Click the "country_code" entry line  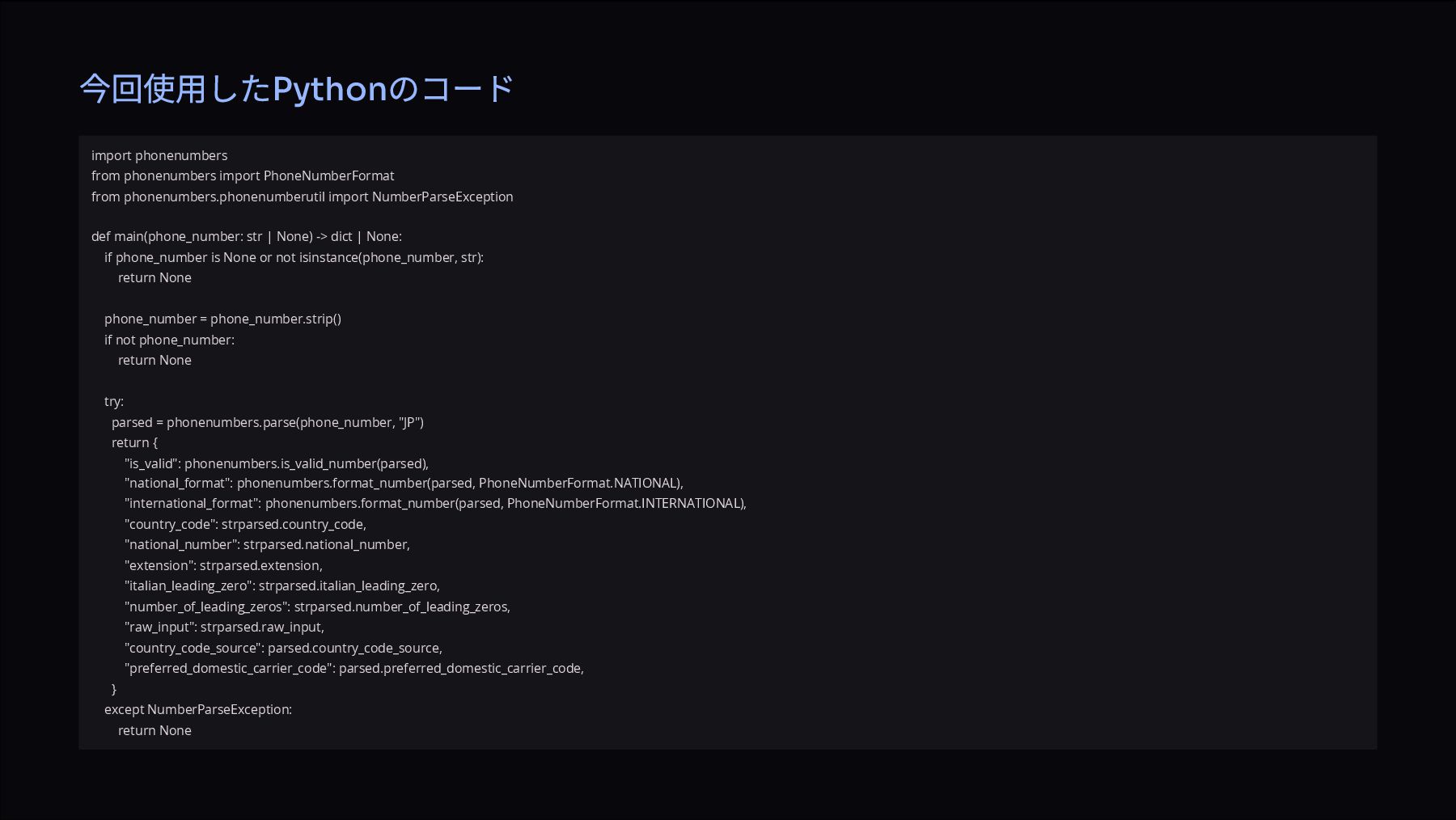click(245, 524)
